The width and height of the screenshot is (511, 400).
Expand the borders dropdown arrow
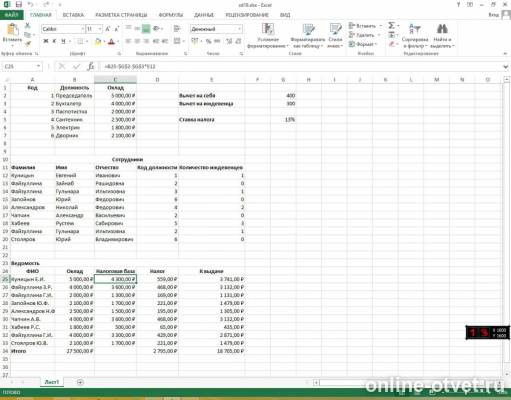(x=87, y=41)
